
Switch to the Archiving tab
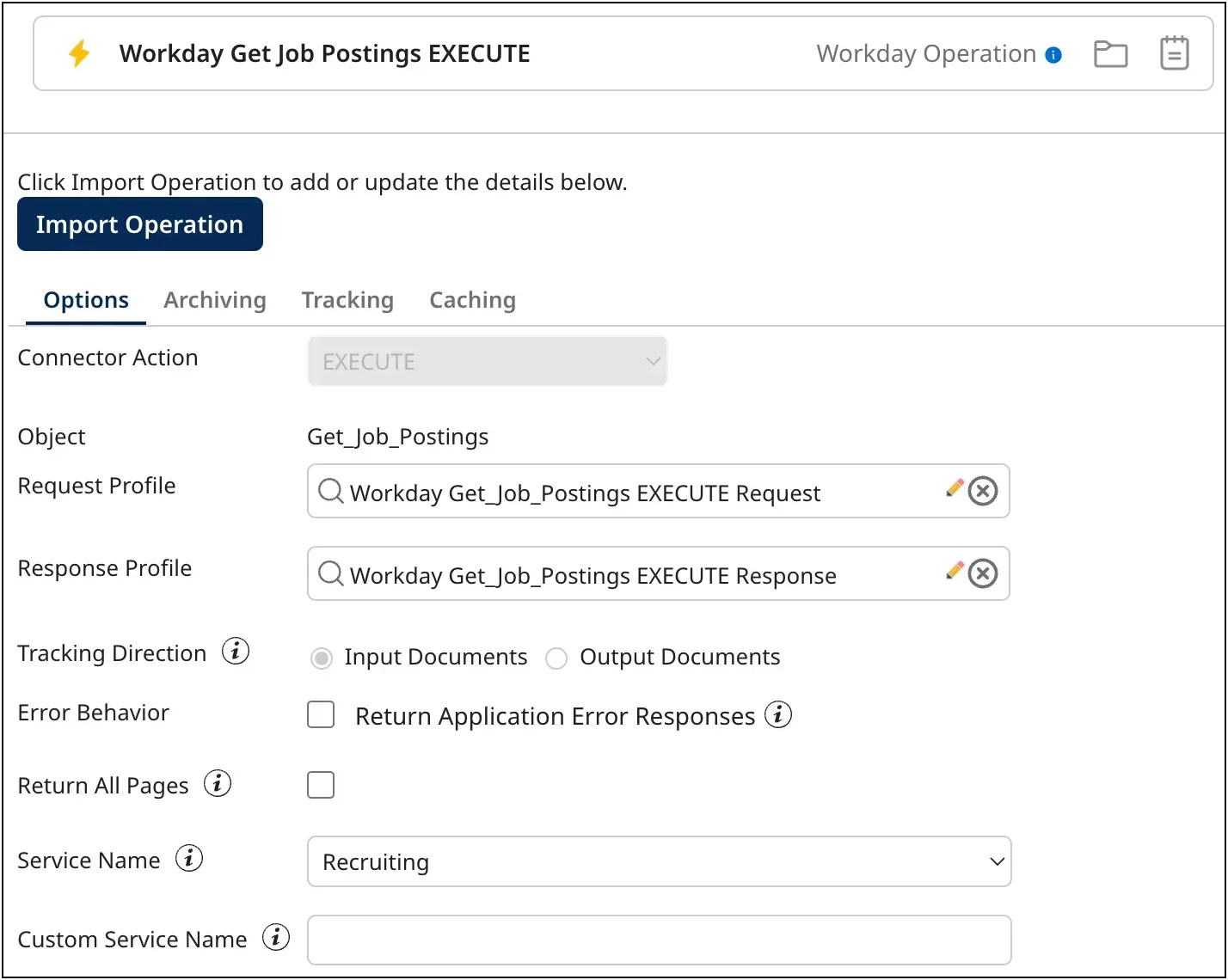214,299
